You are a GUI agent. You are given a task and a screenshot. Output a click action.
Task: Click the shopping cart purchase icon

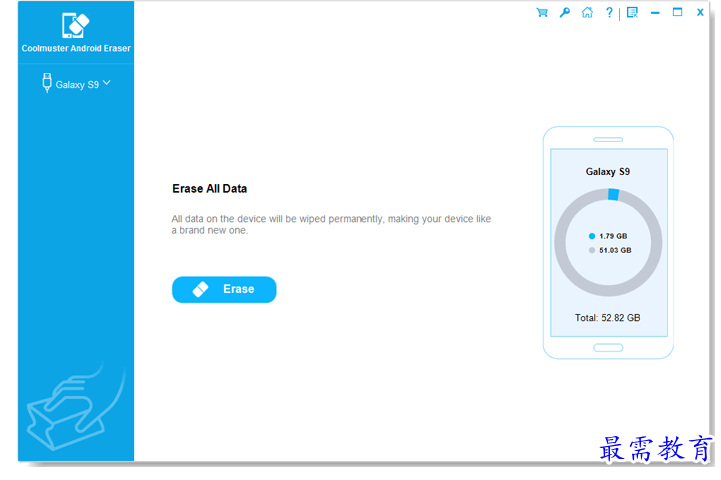[x=542, y=12]
